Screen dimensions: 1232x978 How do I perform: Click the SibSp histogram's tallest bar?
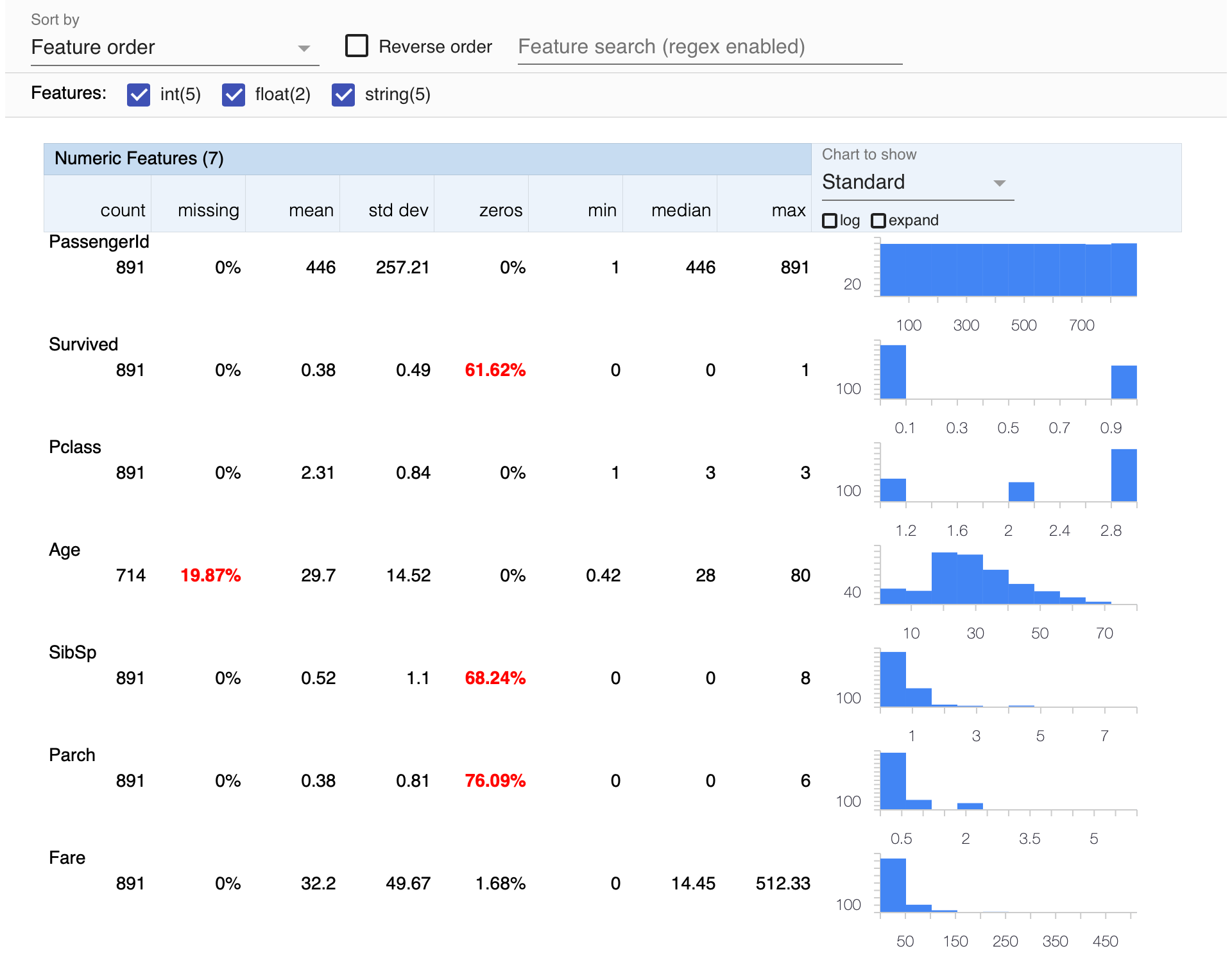pos(893,679)
